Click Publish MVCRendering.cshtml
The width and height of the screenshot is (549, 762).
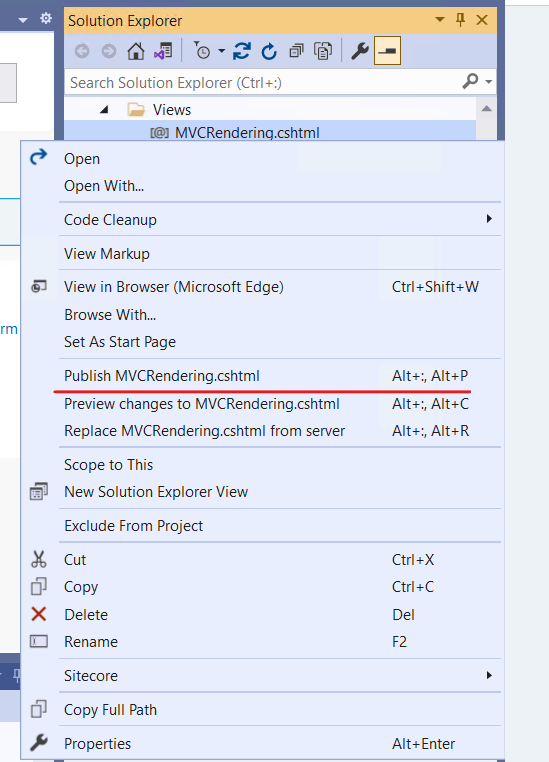pos(262,376)
